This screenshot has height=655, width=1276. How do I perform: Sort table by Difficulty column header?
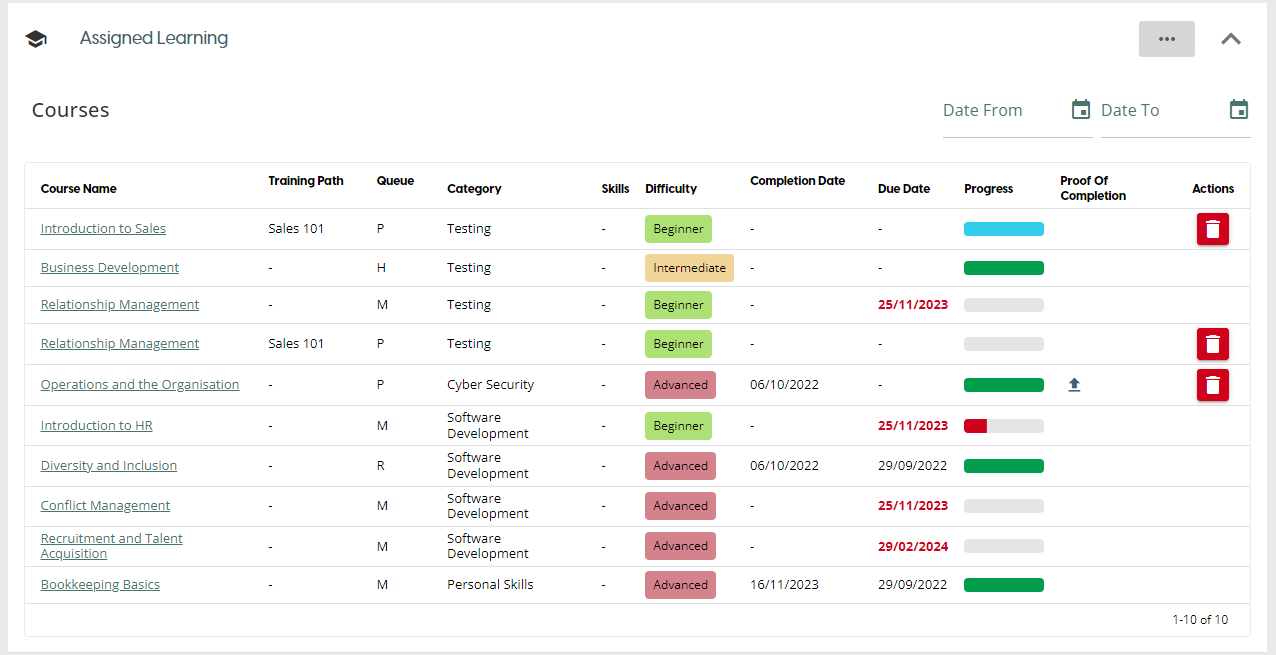(x=671, y=189)
